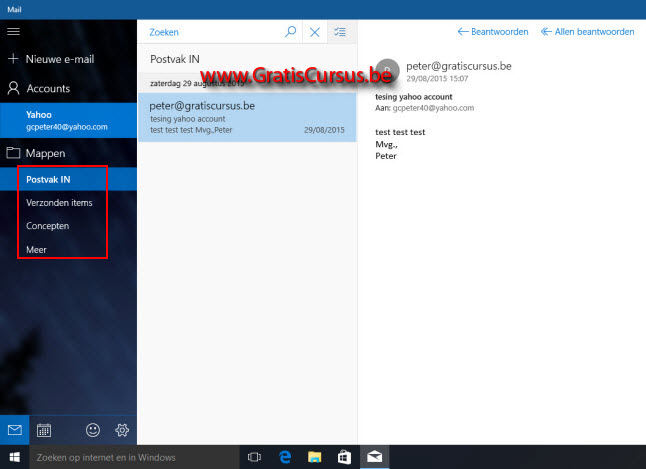Open Settings gear icon

pos(122,430)
